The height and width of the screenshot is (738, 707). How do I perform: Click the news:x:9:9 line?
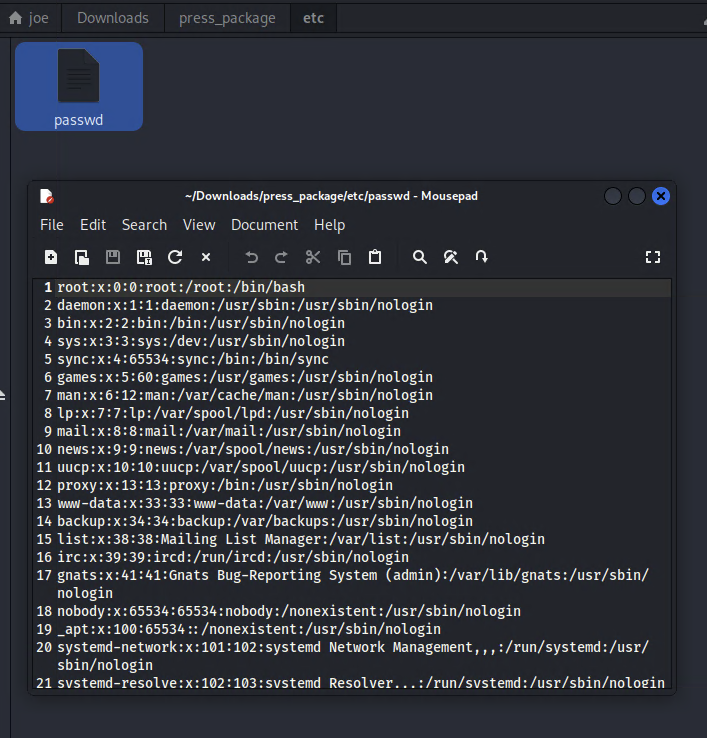point(253,449)
